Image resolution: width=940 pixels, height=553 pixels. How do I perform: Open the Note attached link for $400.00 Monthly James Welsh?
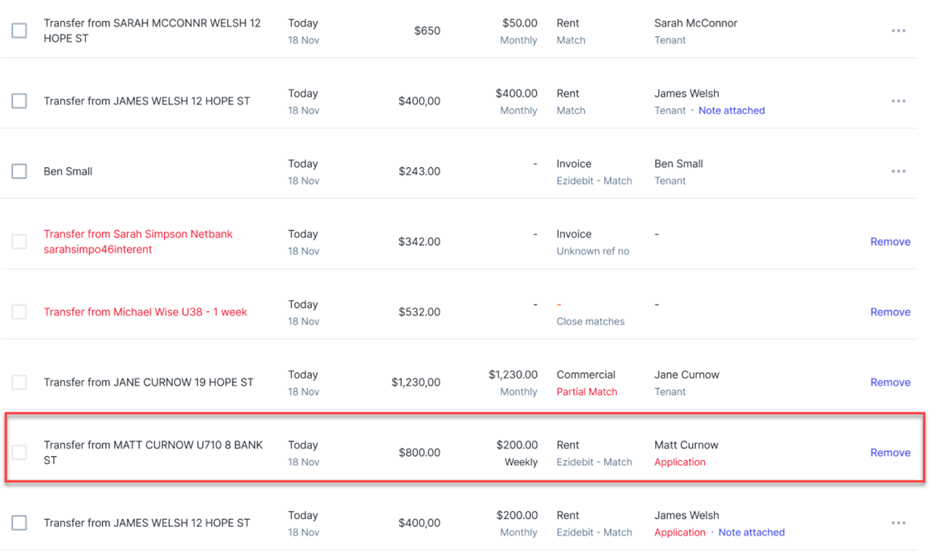(731, 110)
